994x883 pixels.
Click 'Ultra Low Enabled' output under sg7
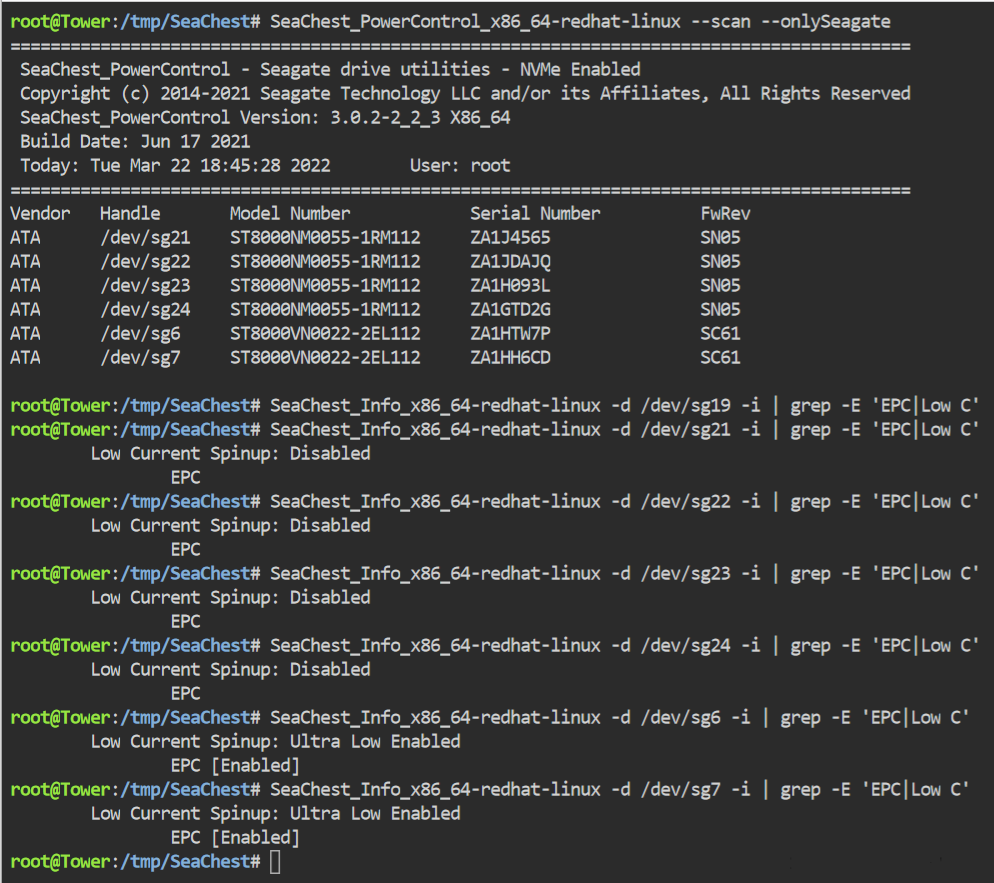tap(375, 814)
